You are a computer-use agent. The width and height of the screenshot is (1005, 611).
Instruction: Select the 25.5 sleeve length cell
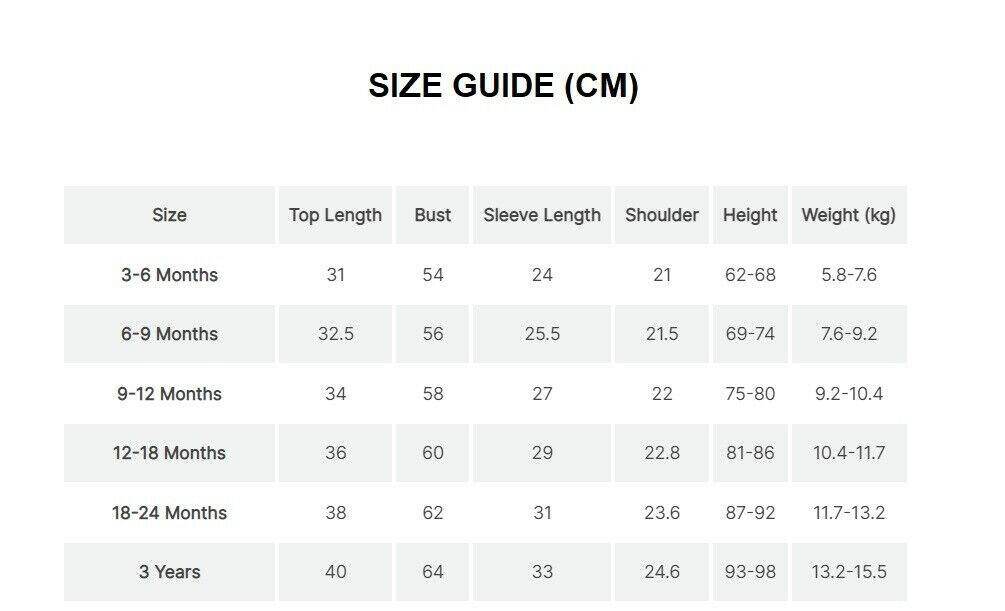pyautogui.click(x=542, y=334)
